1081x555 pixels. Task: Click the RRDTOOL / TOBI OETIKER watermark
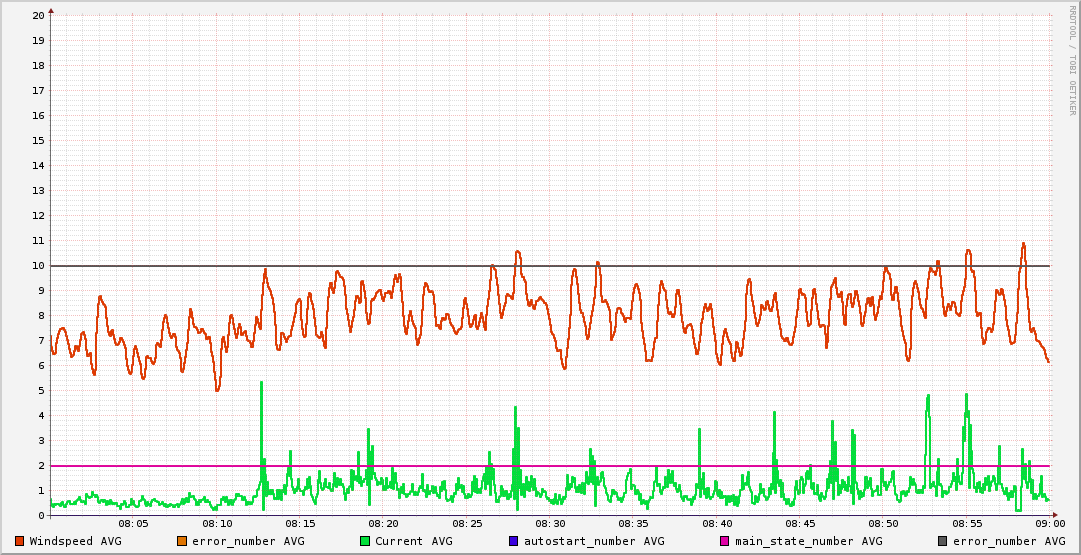tap(1072, 60)
